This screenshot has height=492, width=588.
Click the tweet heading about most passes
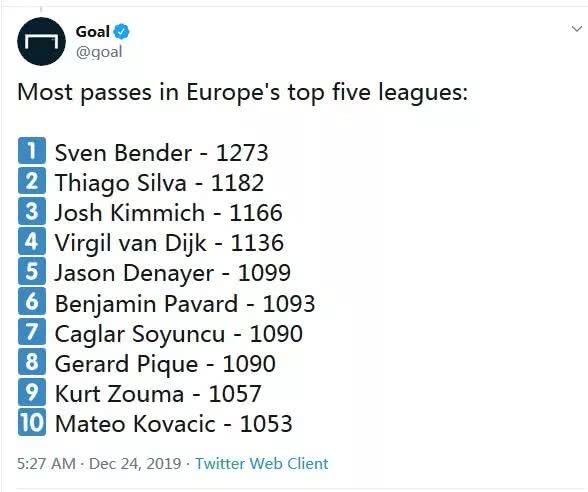(243, 92)
